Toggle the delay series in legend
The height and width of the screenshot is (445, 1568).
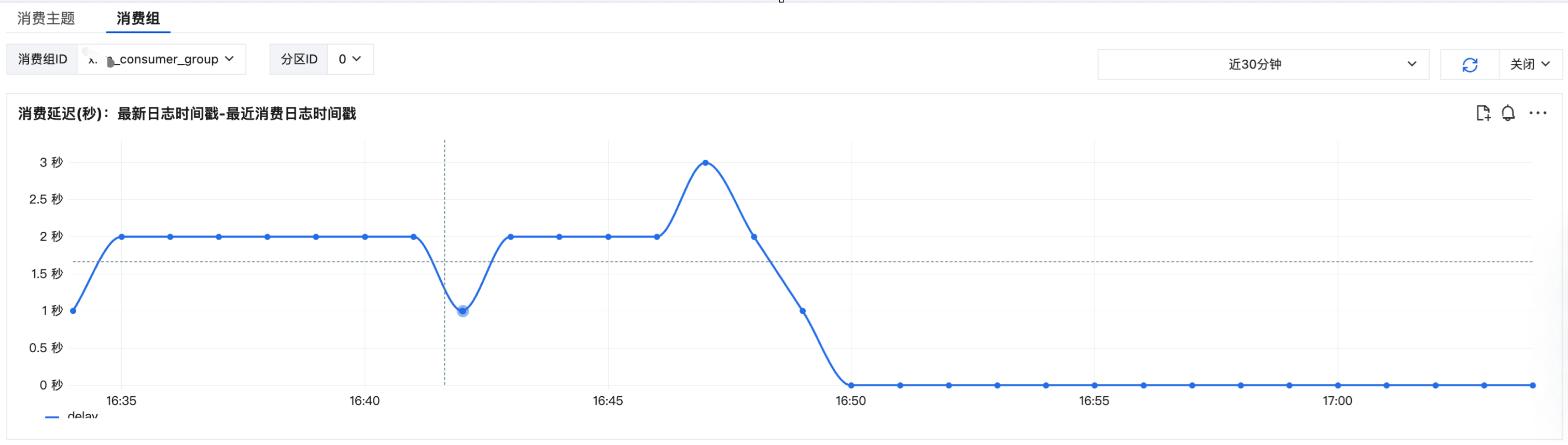pos(72,415)
